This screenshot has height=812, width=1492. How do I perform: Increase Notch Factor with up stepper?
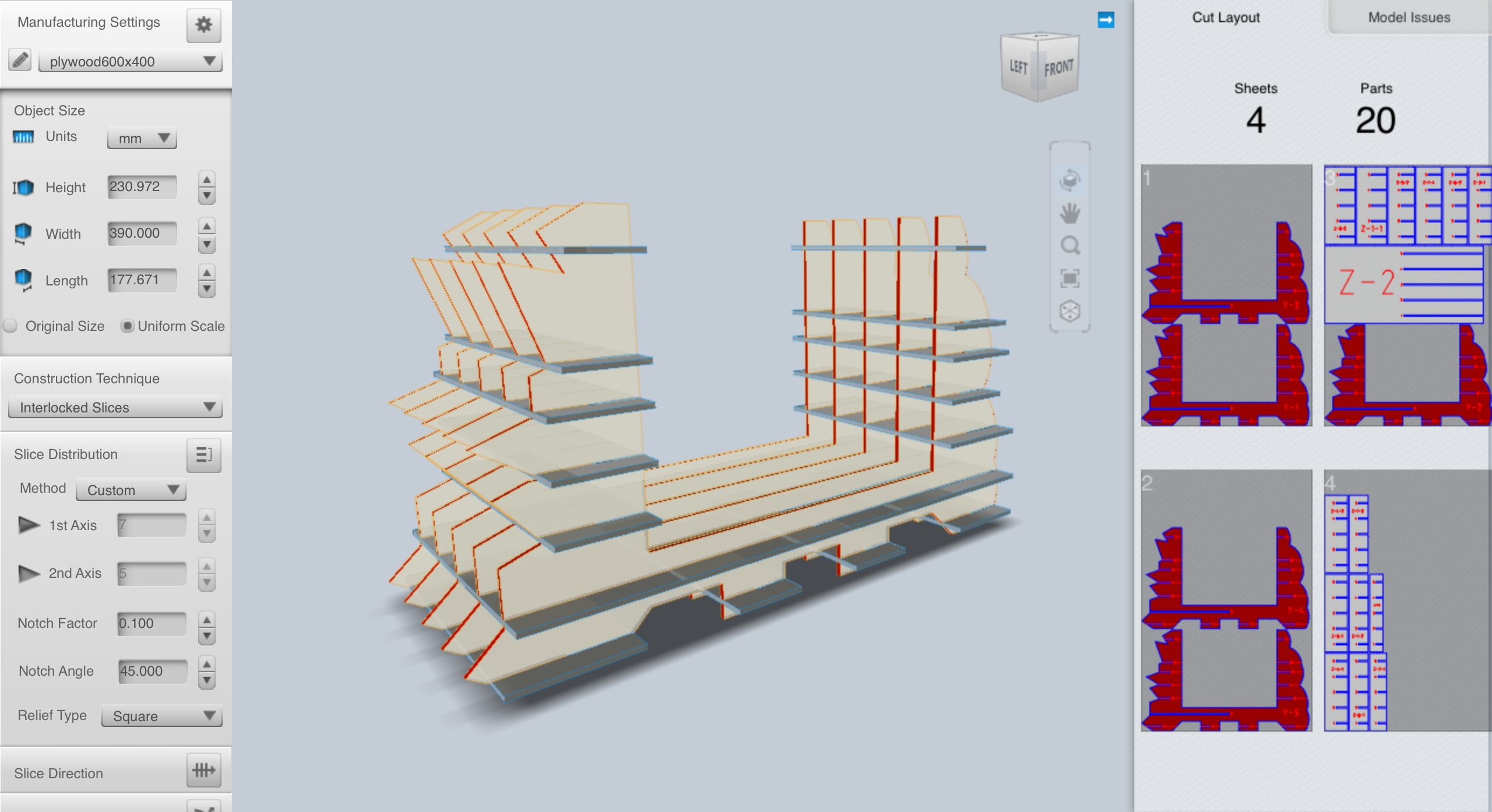(x=207, y=619)
